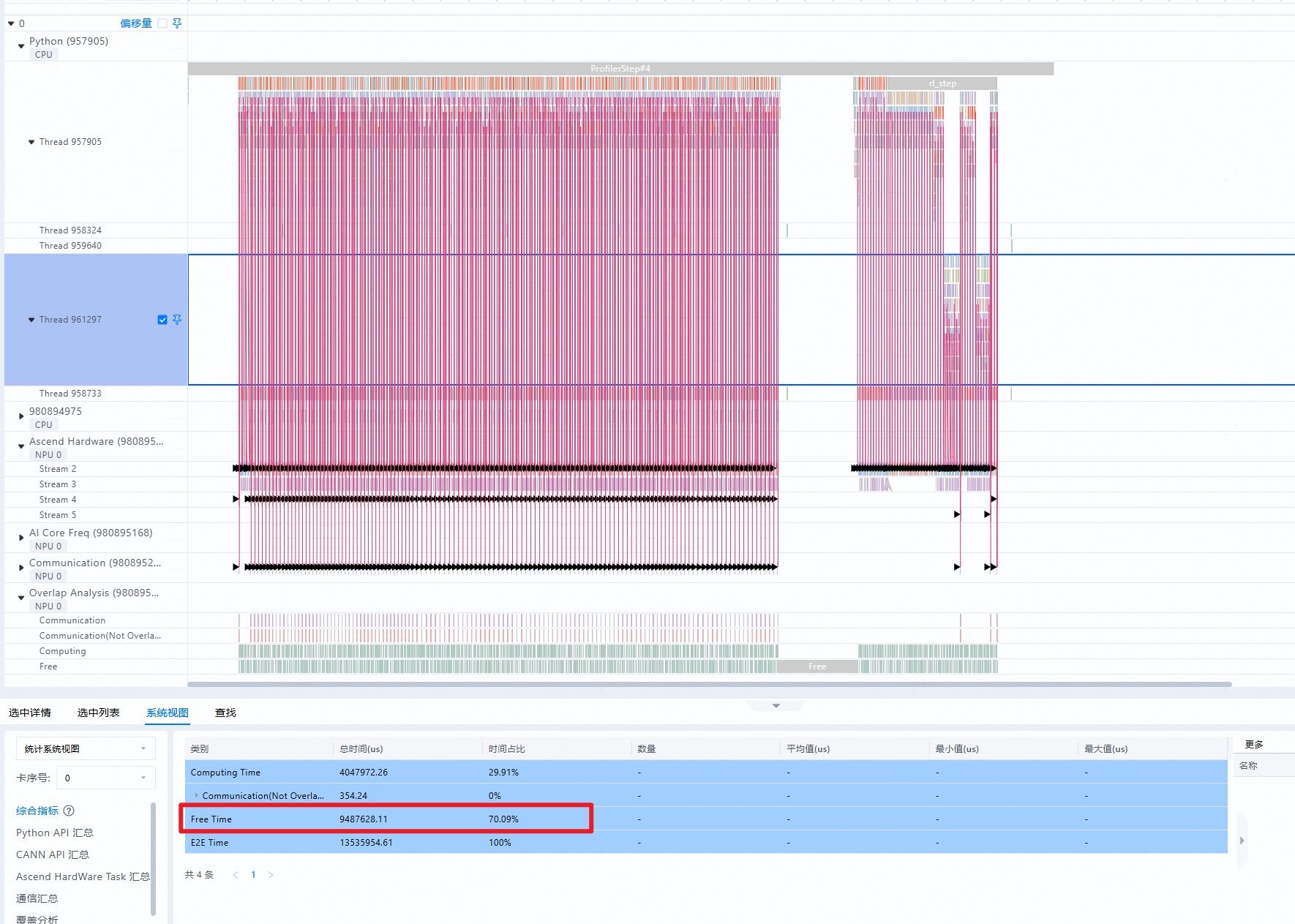Screen dimensions: 1295x924
Task: Sort by the 总时间(us) column header
Action: 361,748
